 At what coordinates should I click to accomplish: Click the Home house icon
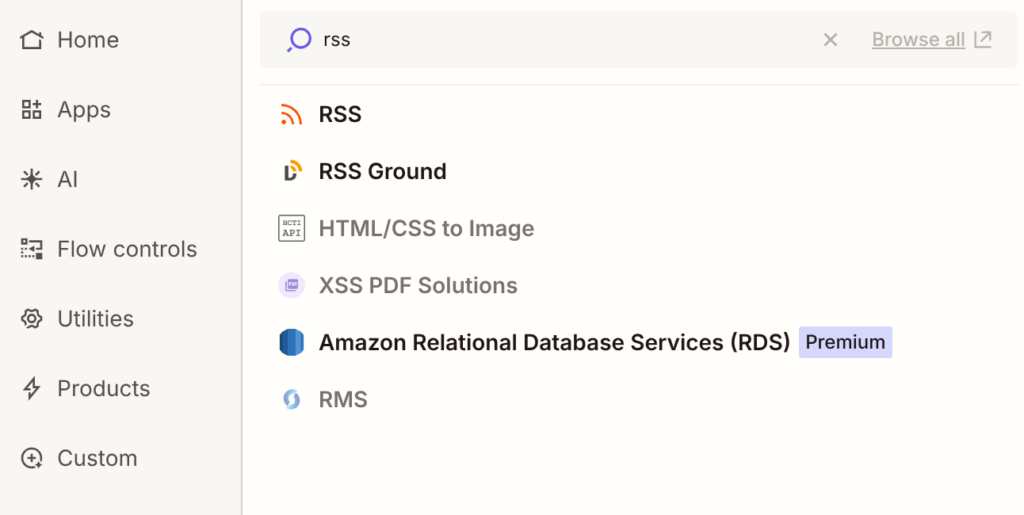click(31, 40)
